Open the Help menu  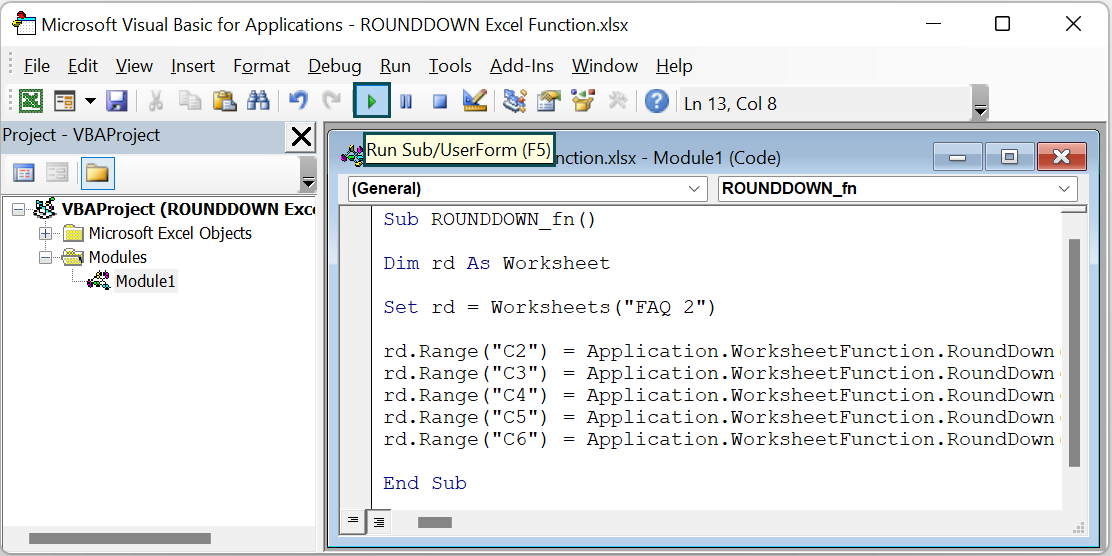tap(674, 66)
